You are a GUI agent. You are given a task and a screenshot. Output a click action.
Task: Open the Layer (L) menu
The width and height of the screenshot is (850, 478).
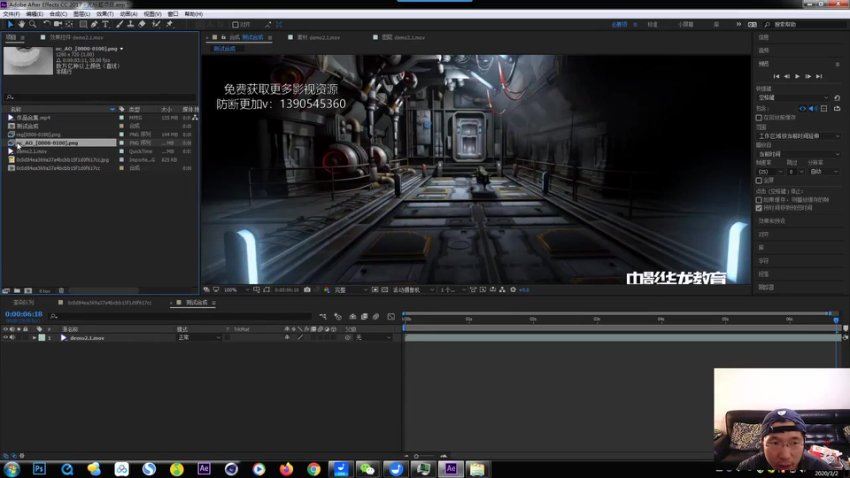point(81,14)
